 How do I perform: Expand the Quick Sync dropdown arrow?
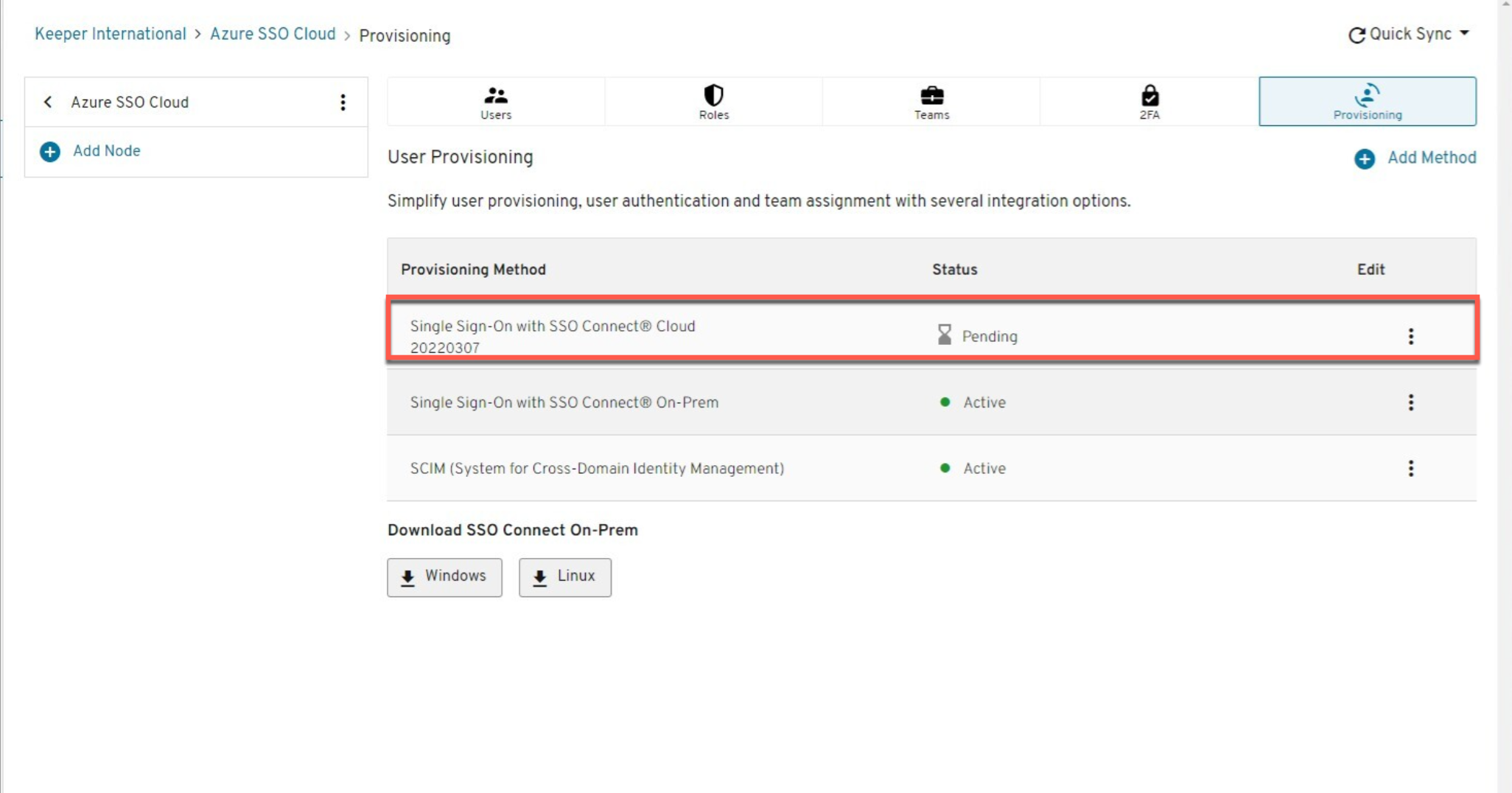point(1464,33)
